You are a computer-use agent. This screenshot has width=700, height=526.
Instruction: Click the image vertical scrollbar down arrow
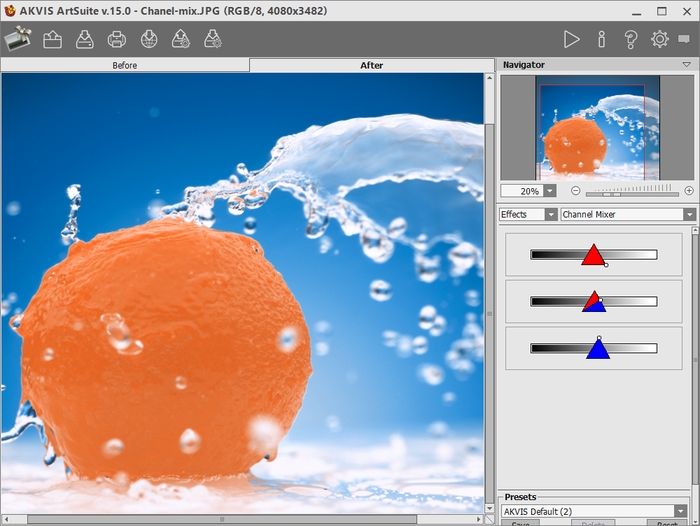pos(489,509)
